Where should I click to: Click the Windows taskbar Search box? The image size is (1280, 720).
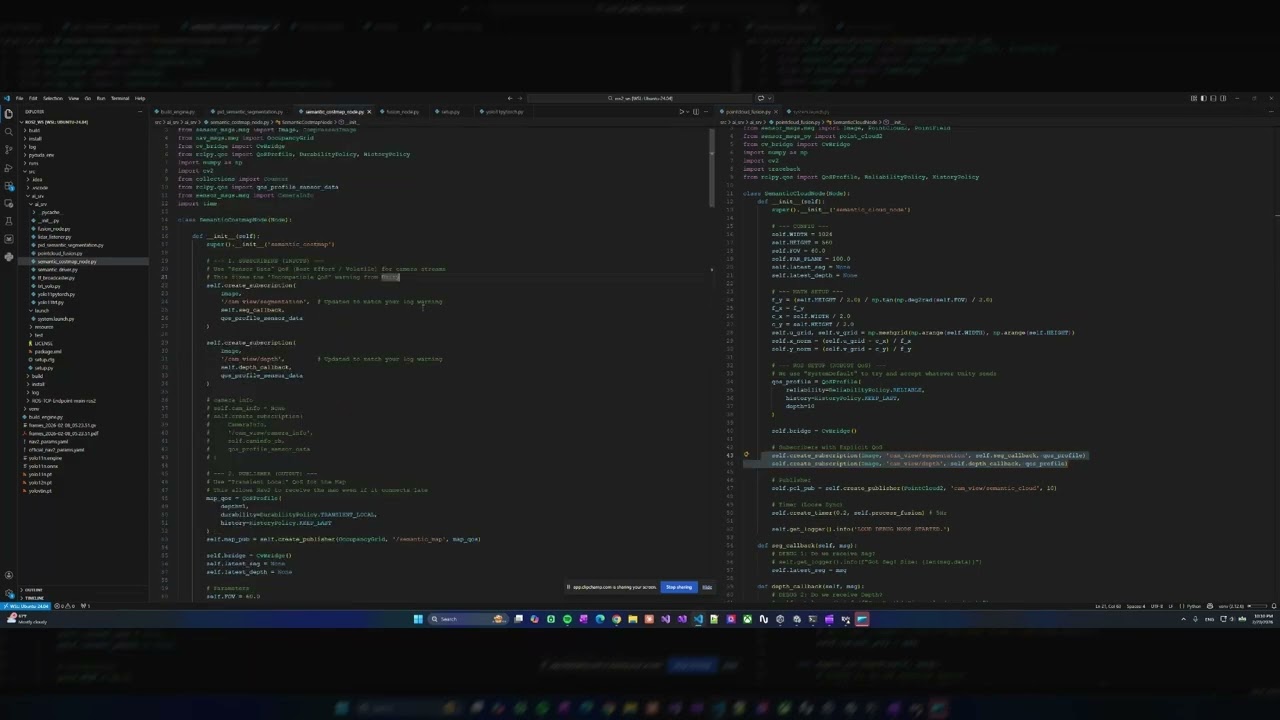tap(468, 619)
